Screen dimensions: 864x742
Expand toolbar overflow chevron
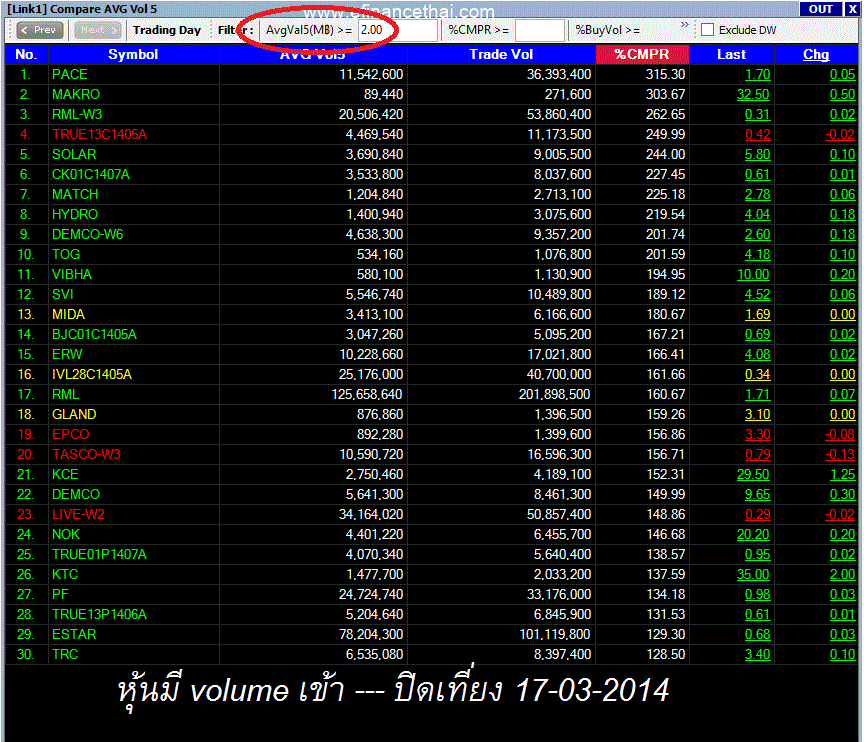[684, 25]
